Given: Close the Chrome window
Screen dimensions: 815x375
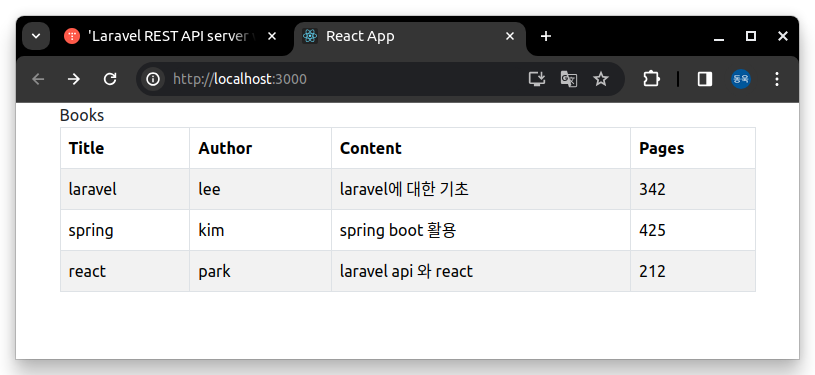Looking at the screenshot, I should pyautogui.click(x=783, y=36).
